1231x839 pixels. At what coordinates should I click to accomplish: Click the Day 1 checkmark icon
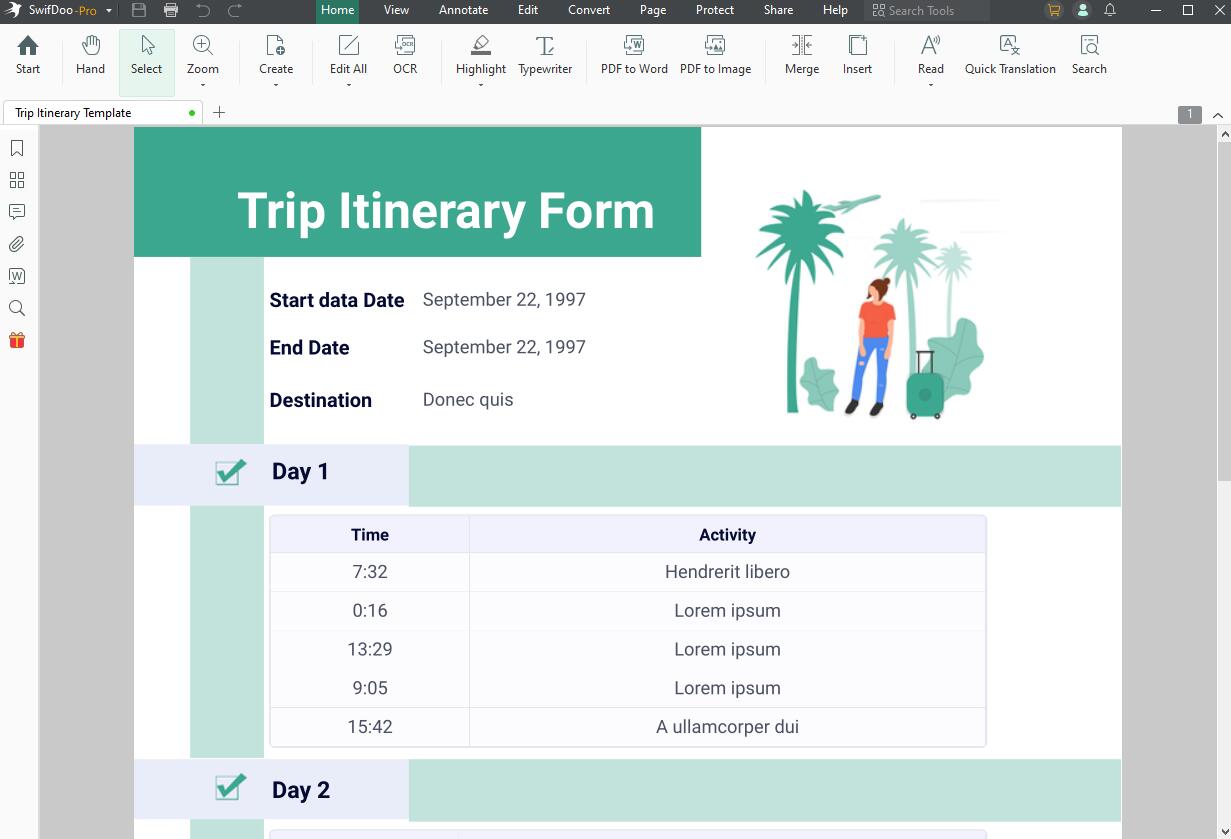click(231, 472)
